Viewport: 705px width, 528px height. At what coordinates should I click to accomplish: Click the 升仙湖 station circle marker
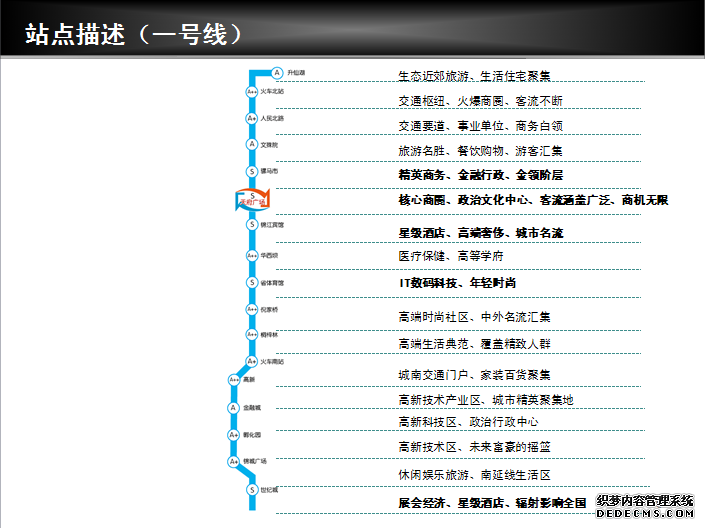277,72
